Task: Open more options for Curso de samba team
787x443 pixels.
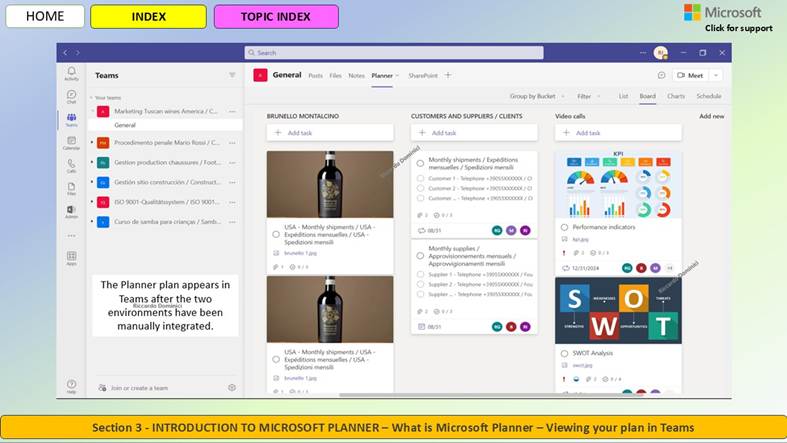Action: pyautogui.click(x=232, y=222)
